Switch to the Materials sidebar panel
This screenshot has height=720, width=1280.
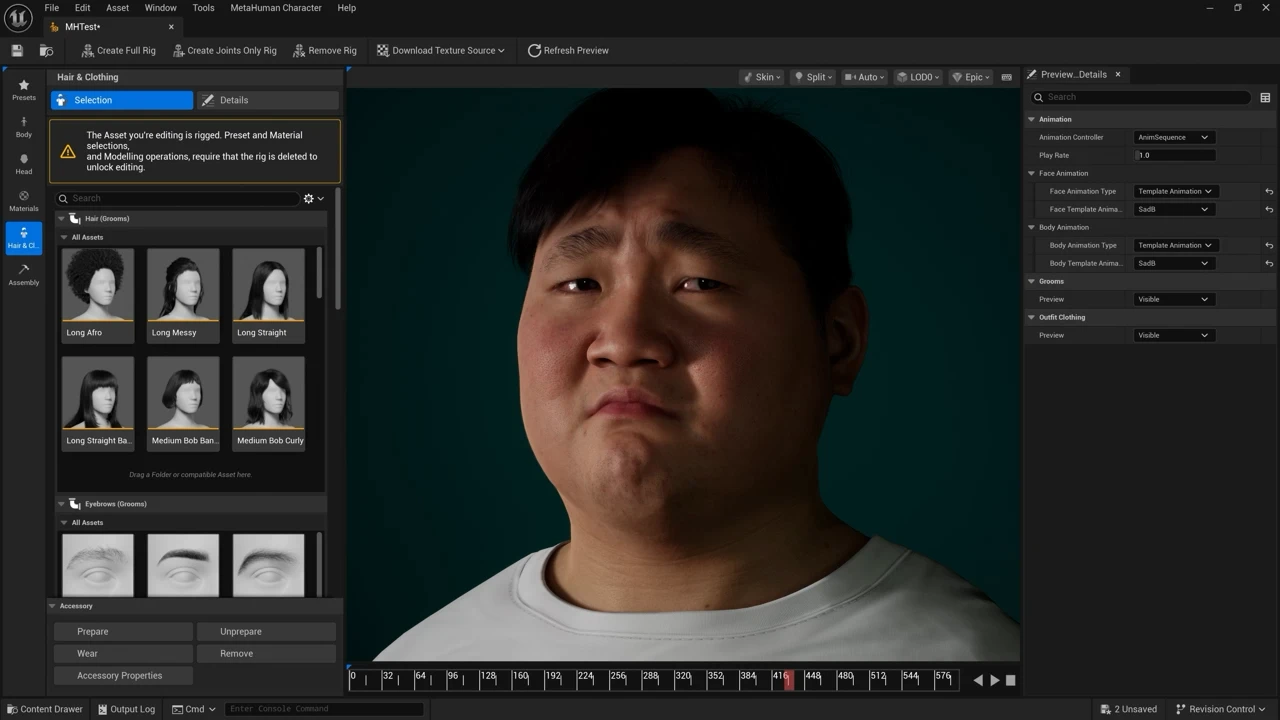point(23,200)
